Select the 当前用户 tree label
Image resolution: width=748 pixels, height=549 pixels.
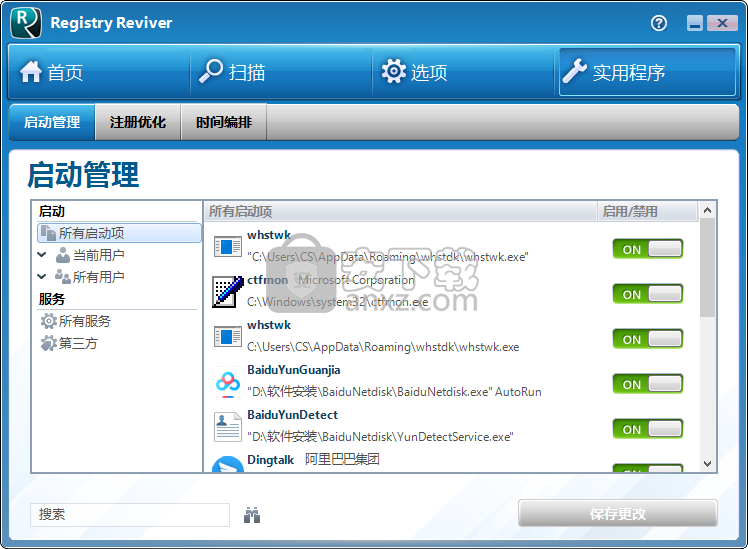[x=99, y=255]
